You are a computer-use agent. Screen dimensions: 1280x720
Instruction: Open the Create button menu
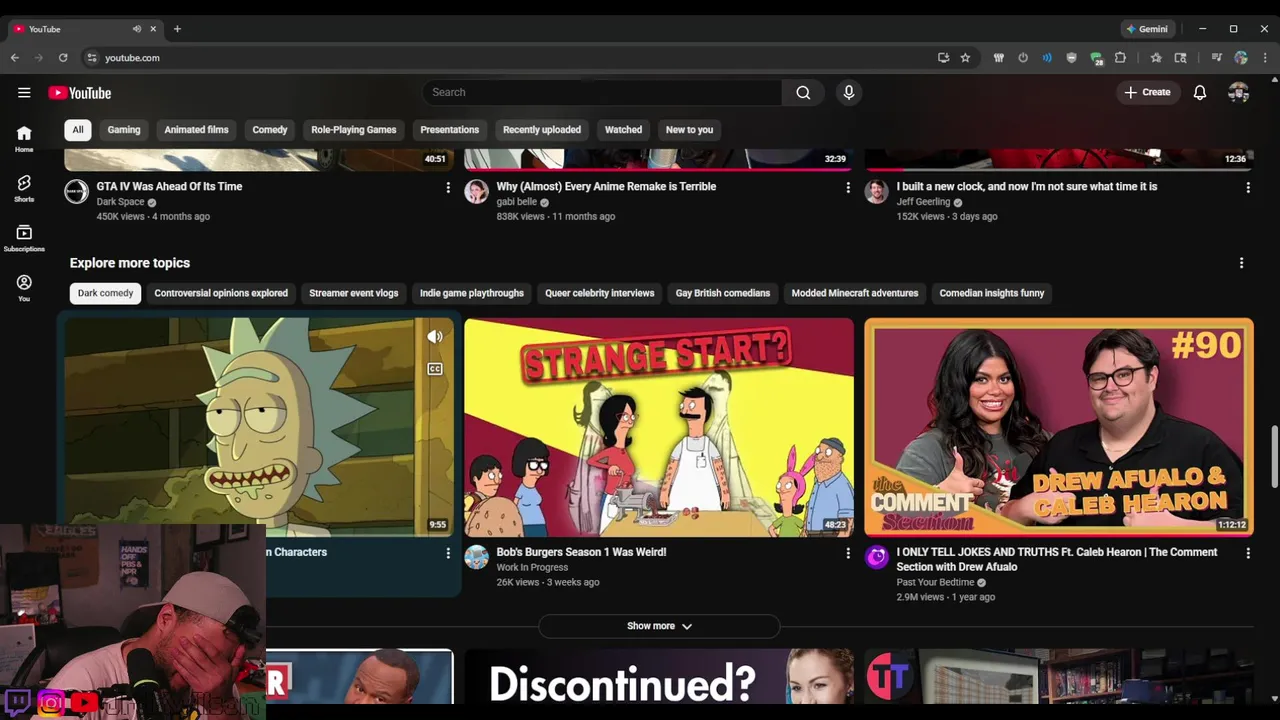1147,92
